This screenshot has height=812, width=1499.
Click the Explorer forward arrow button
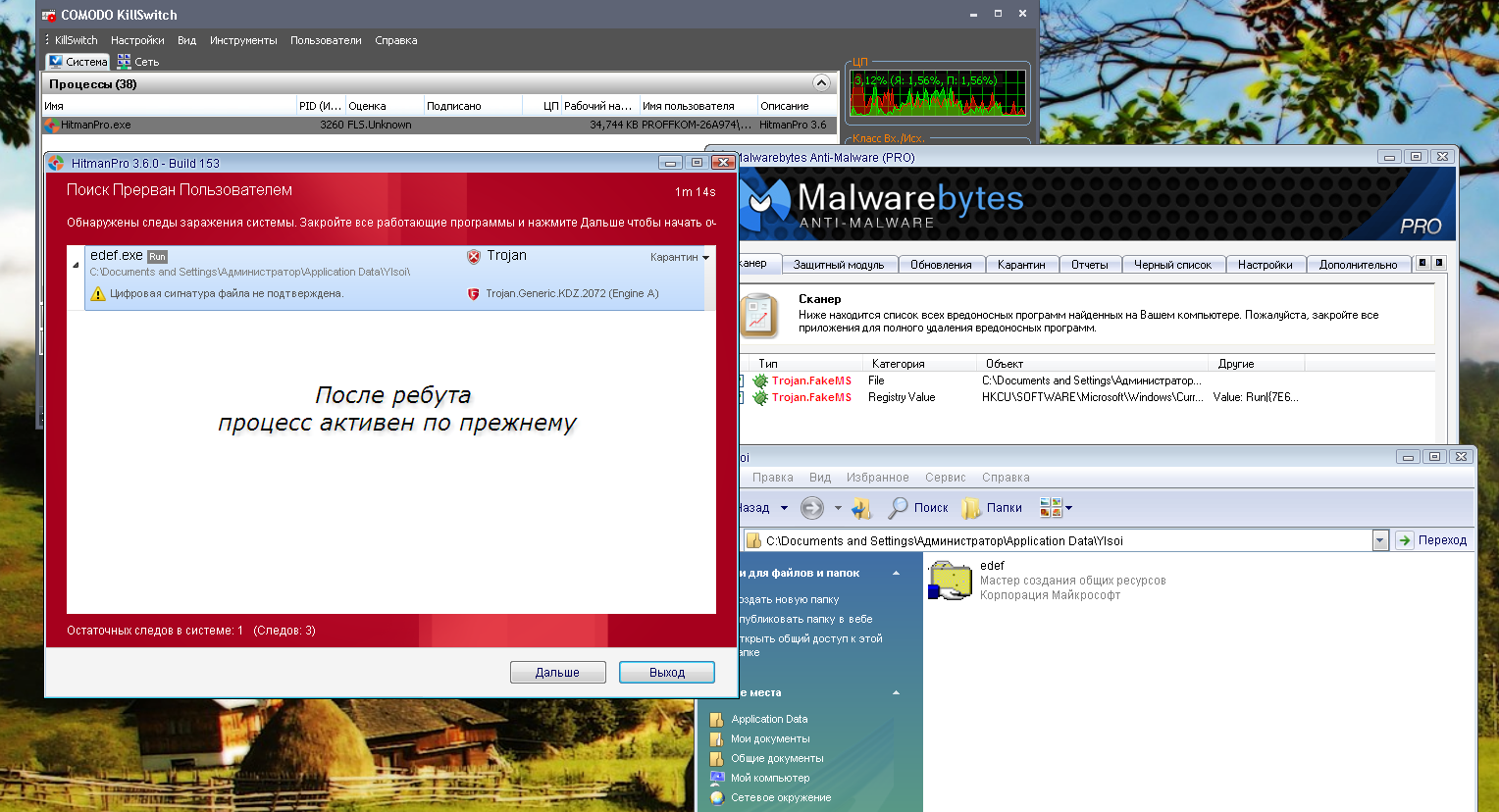[x=811, y=508]
